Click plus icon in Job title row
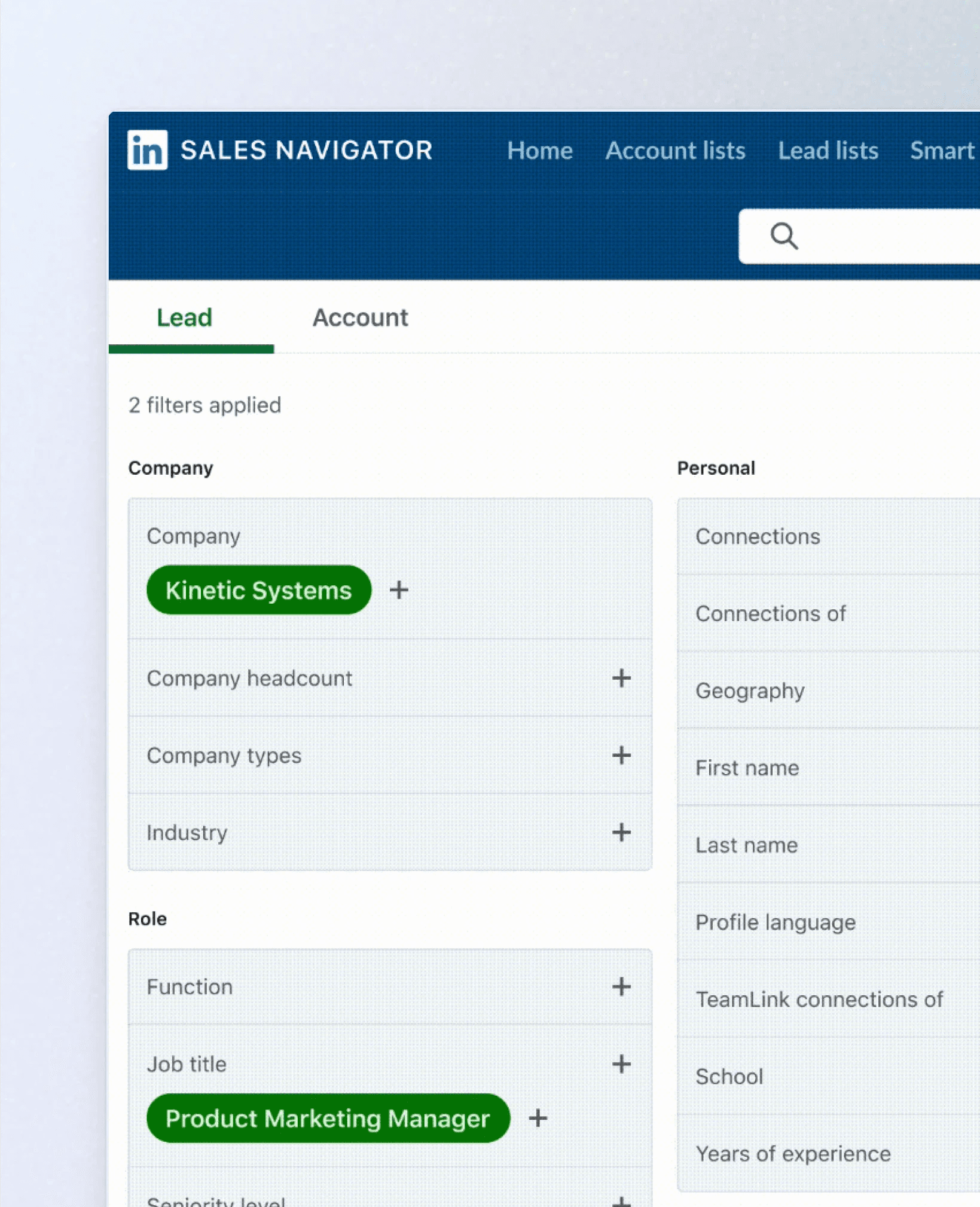980x1207 pixels. (621, 1064)
